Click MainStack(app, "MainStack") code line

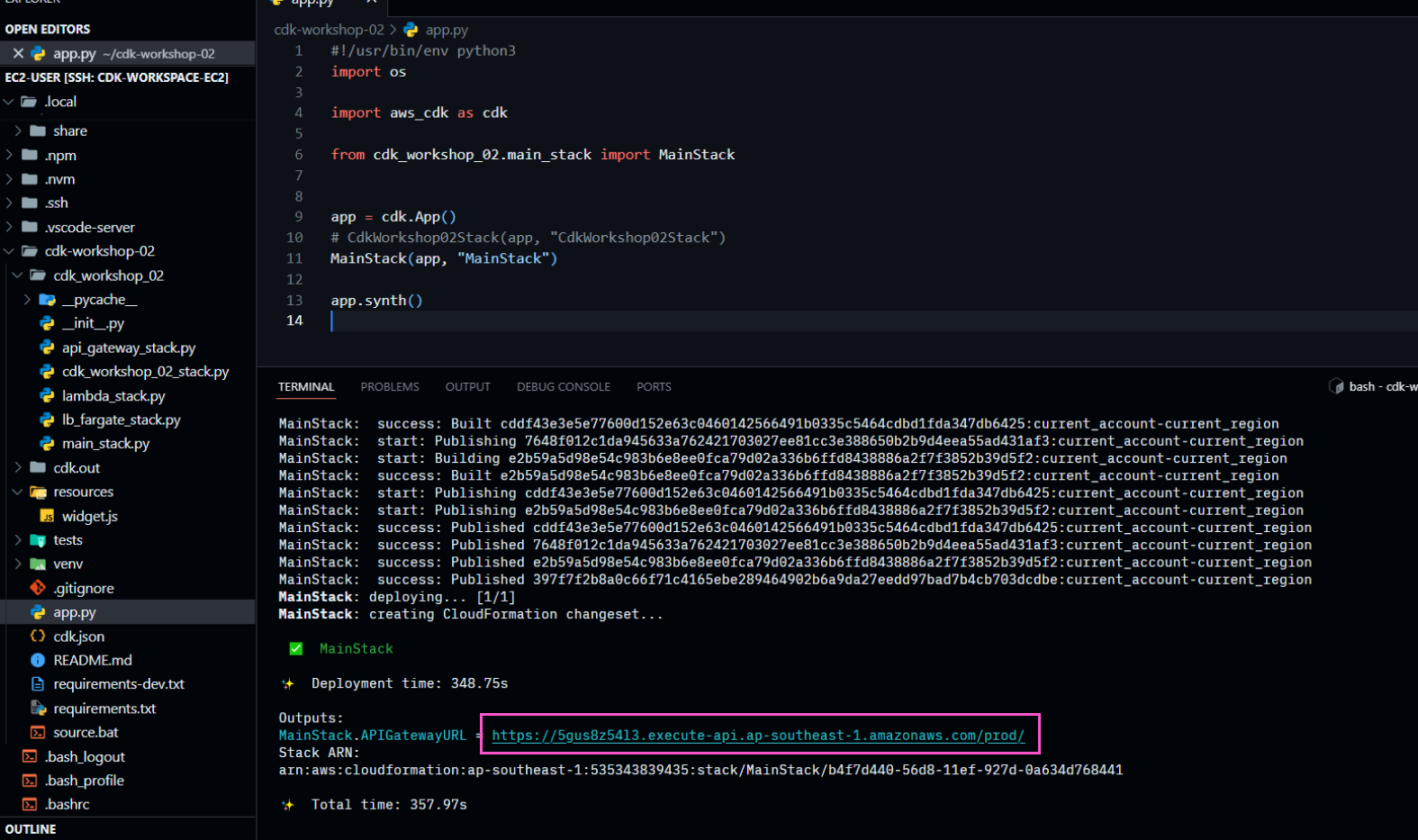pyautogui.click(x=444, y=258)
